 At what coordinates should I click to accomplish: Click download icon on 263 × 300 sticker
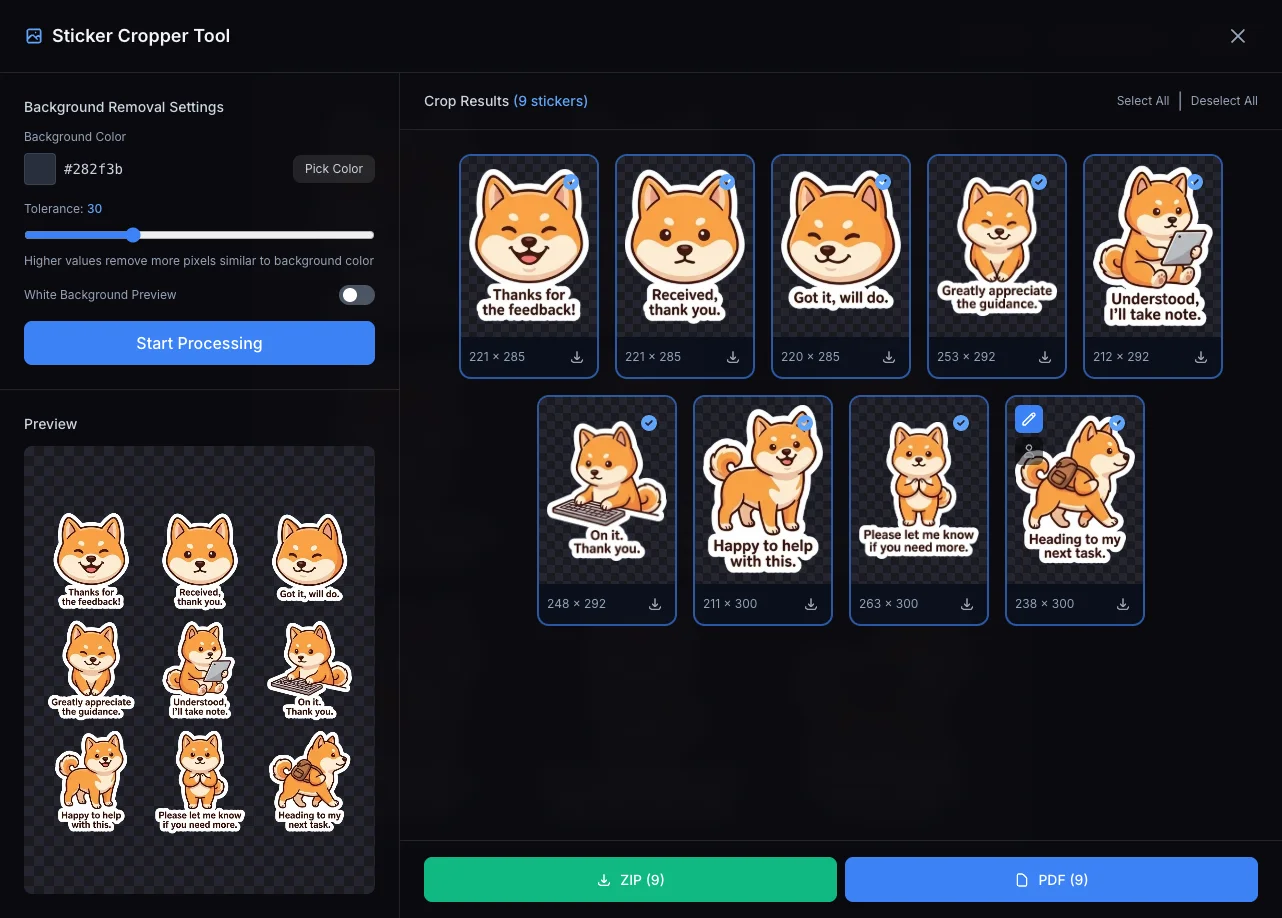967,604
